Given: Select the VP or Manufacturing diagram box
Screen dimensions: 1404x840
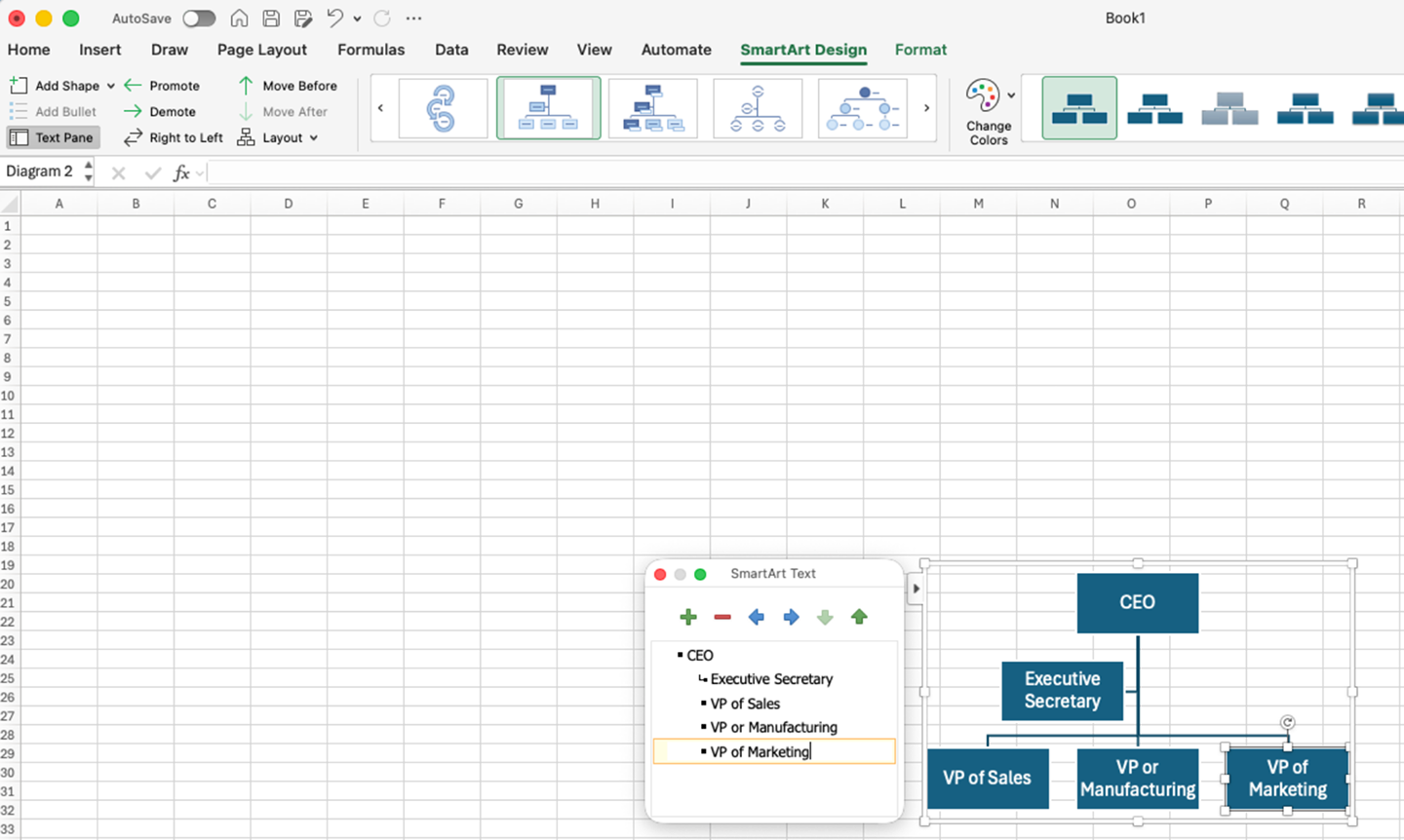Looking at the screenshot, I should 1138,778.
